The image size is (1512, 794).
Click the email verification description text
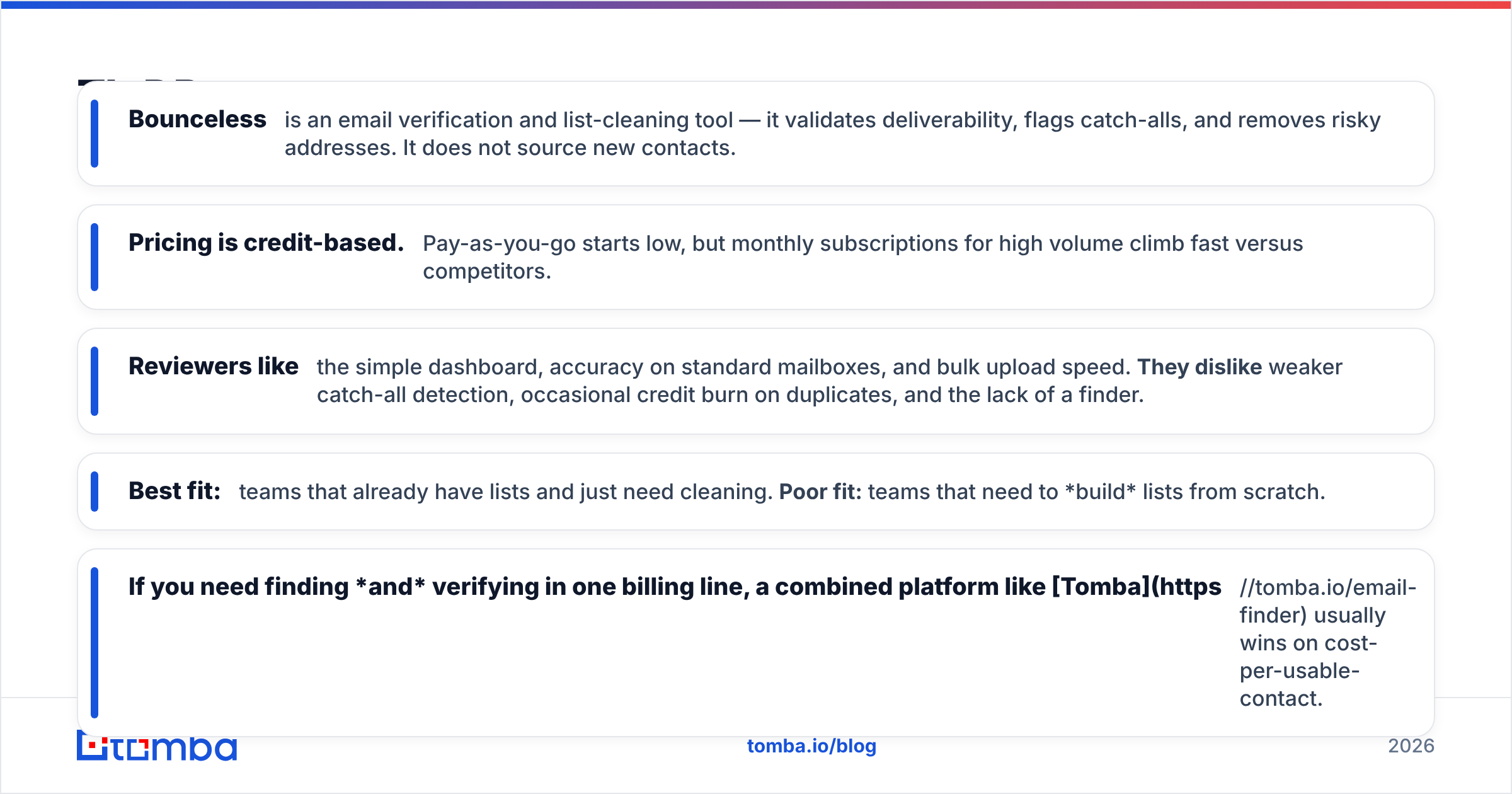(x=832, y=134)
